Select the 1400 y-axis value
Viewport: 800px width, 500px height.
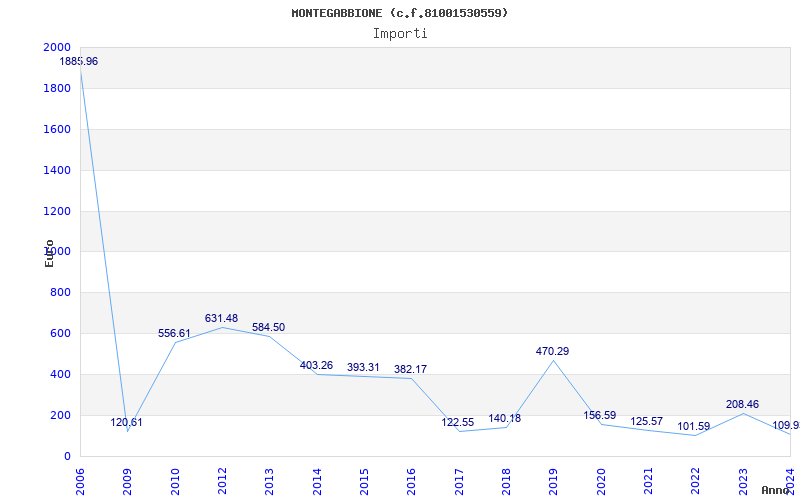pyautogui.click(x=57, y=170)
